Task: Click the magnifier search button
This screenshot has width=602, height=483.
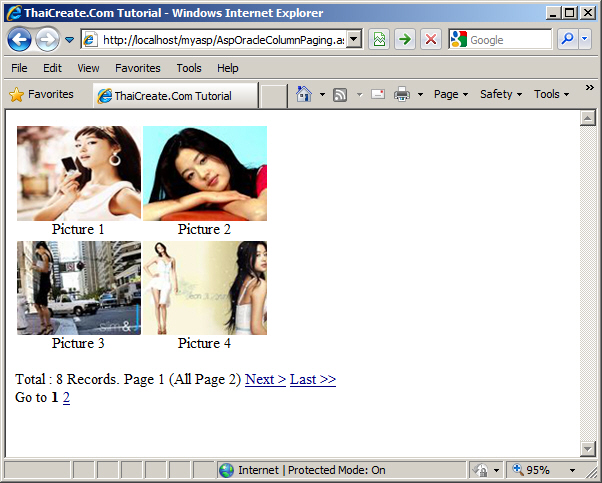Action: [567, 39]
